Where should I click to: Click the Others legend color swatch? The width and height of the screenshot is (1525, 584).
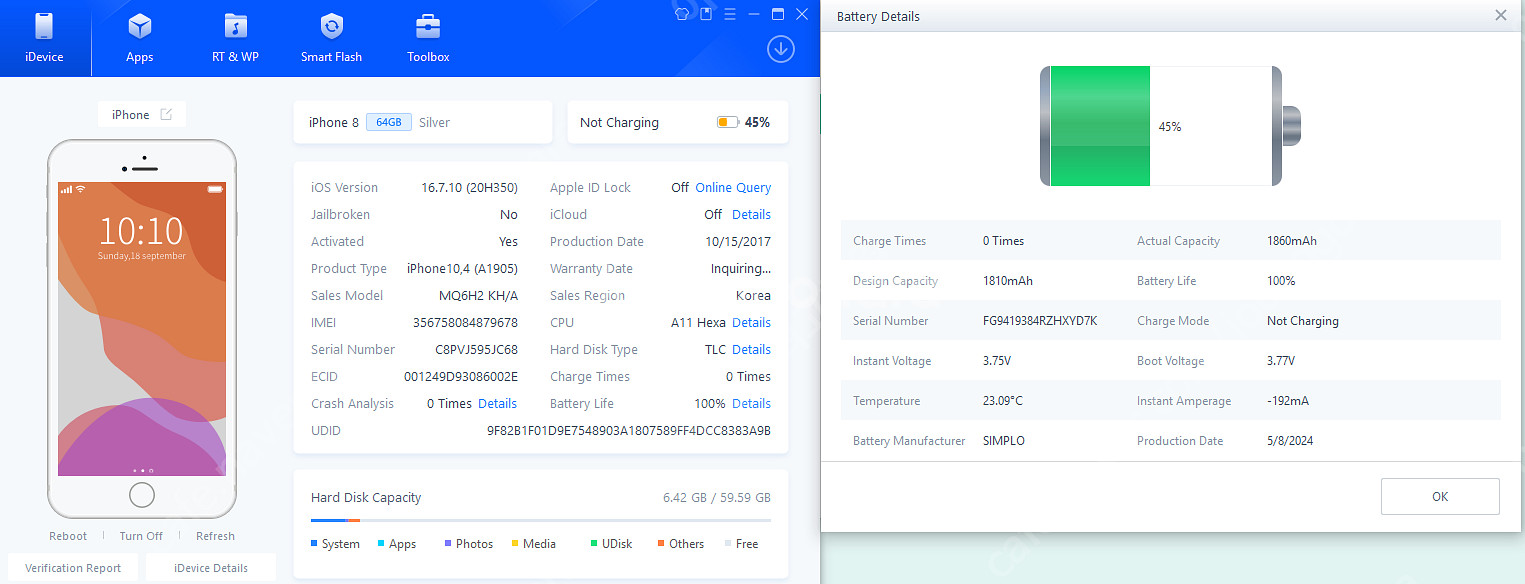(661, 544)
